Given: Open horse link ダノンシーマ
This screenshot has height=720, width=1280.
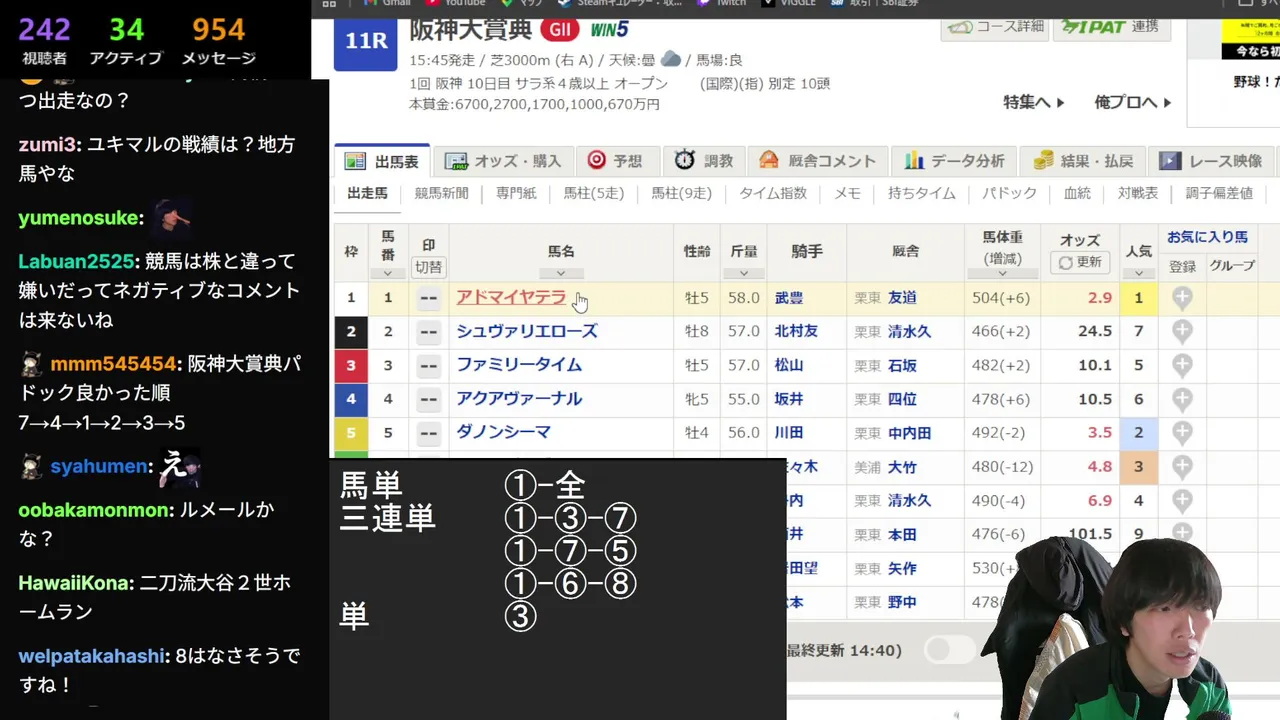Looking at the screenshot, I should pos(504,433).
